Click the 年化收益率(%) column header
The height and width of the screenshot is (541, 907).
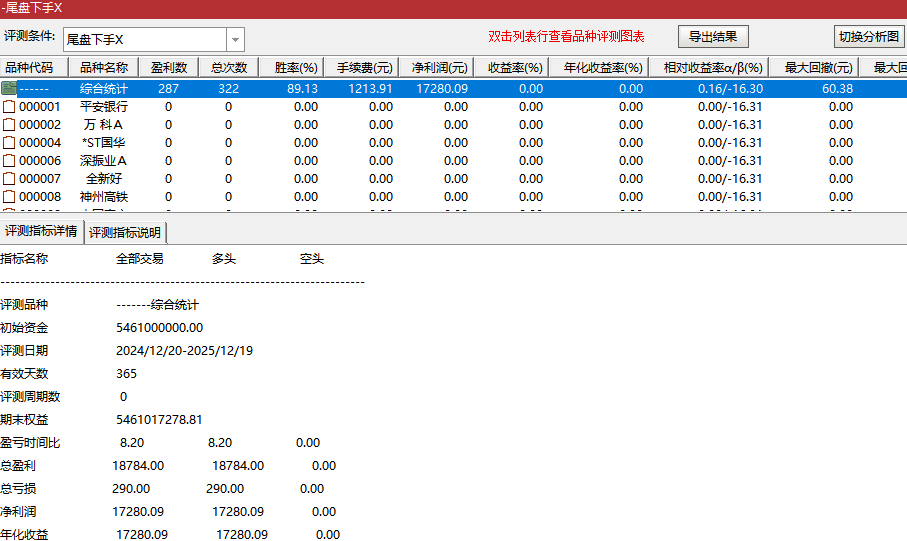coord(602,68)
